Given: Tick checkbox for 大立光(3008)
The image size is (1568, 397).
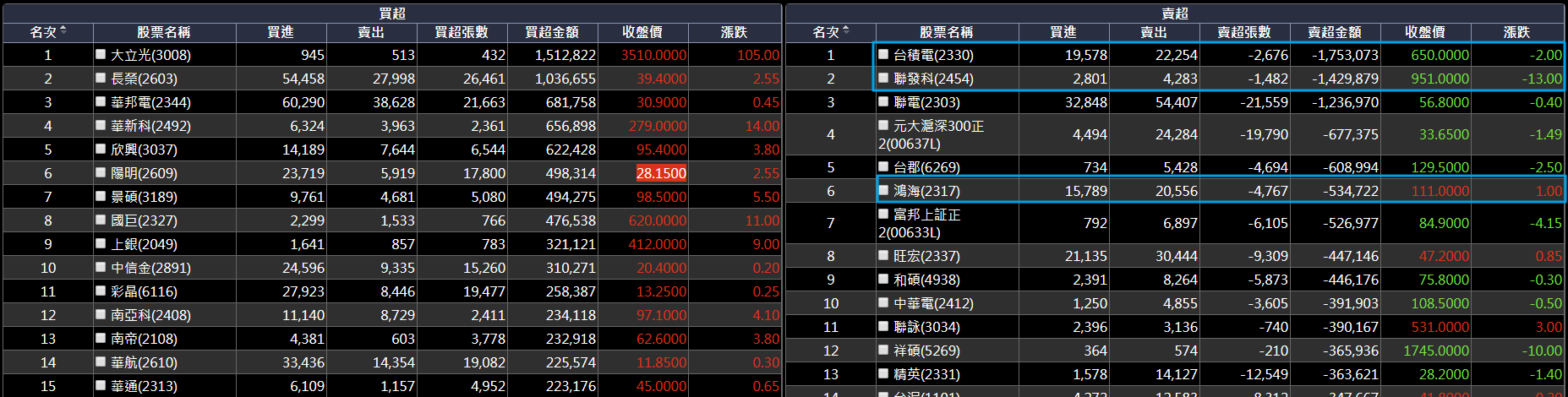Looking at the screenshot, I should coord(101,54).
